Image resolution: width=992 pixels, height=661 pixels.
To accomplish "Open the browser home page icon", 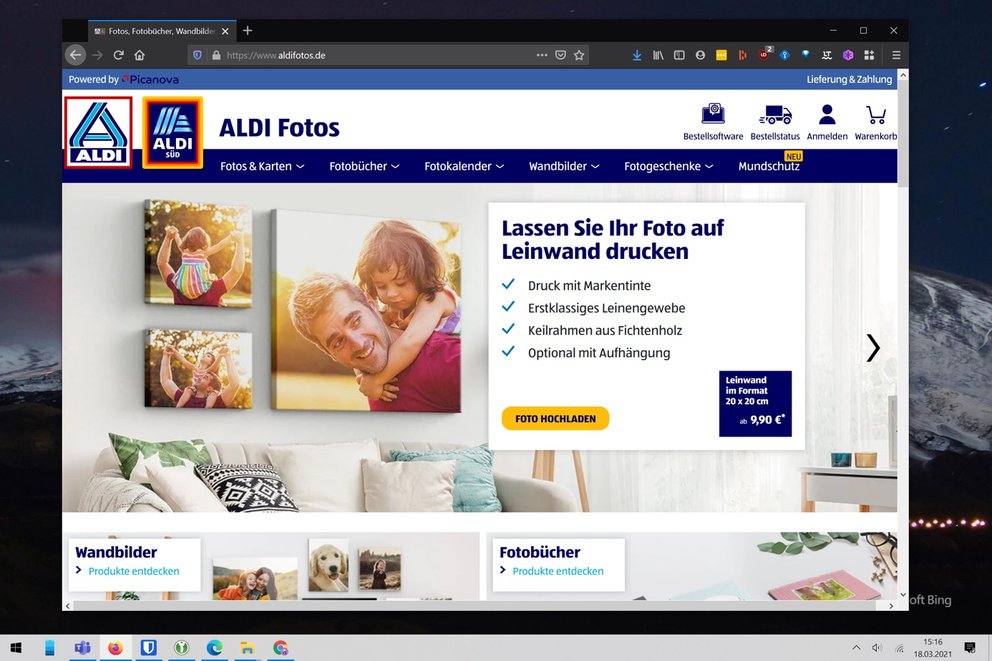I will coord(139,55).
